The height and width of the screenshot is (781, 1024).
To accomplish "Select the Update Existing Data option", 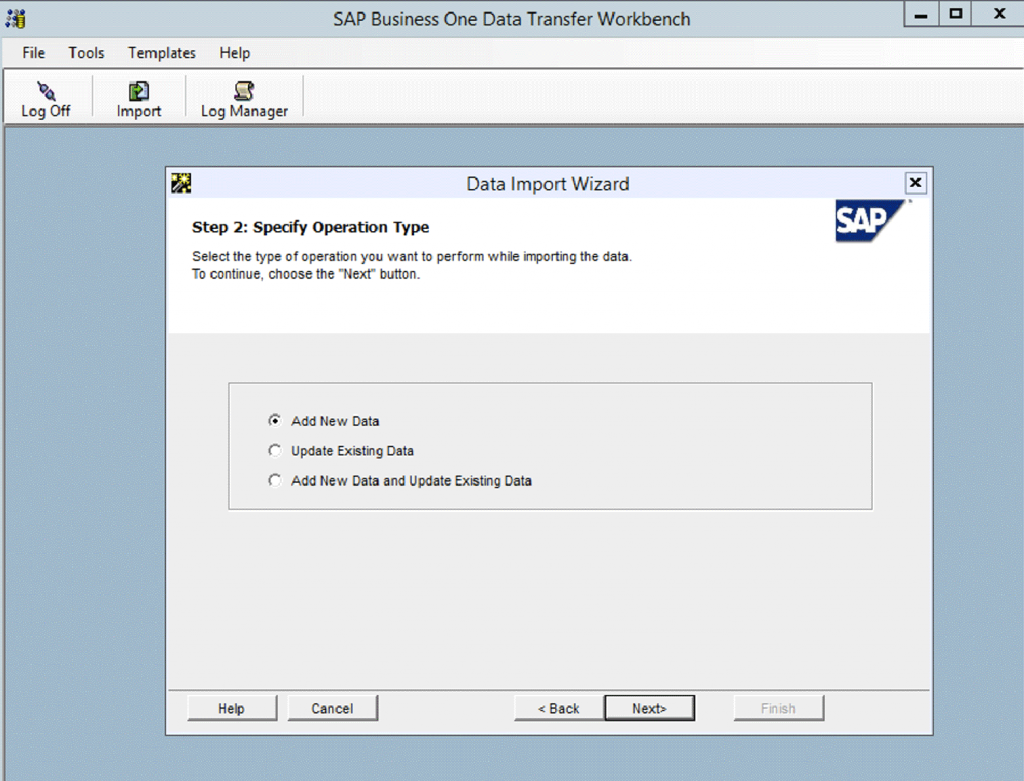I will 274,450.
